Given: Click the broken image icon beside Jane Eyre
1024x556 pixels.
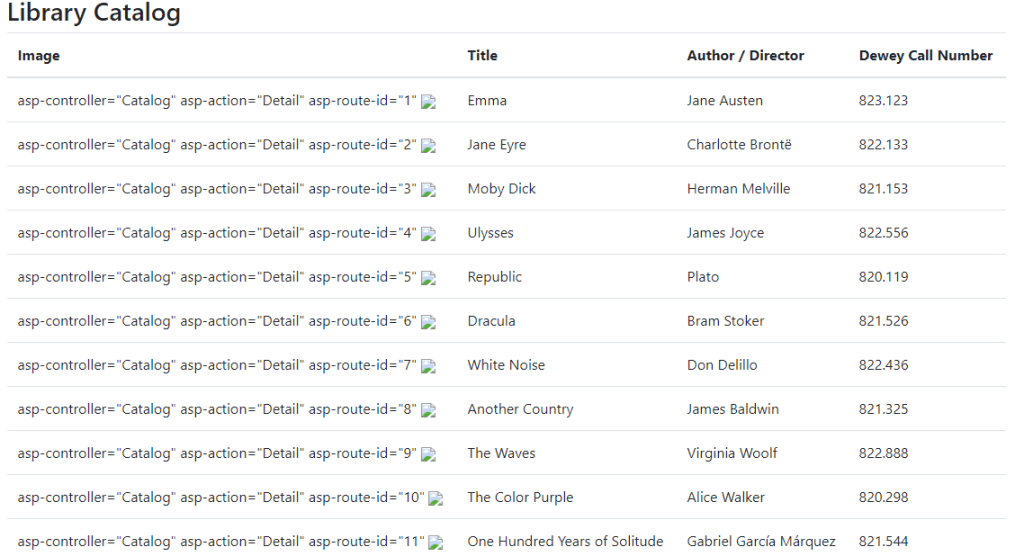Looking at the screenshot, I should 428,146.
